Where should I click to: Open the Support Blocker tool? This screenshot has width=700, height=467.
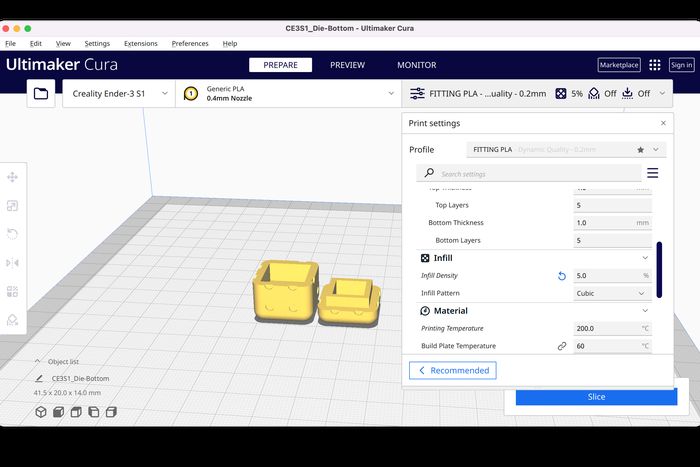point(13,320)
